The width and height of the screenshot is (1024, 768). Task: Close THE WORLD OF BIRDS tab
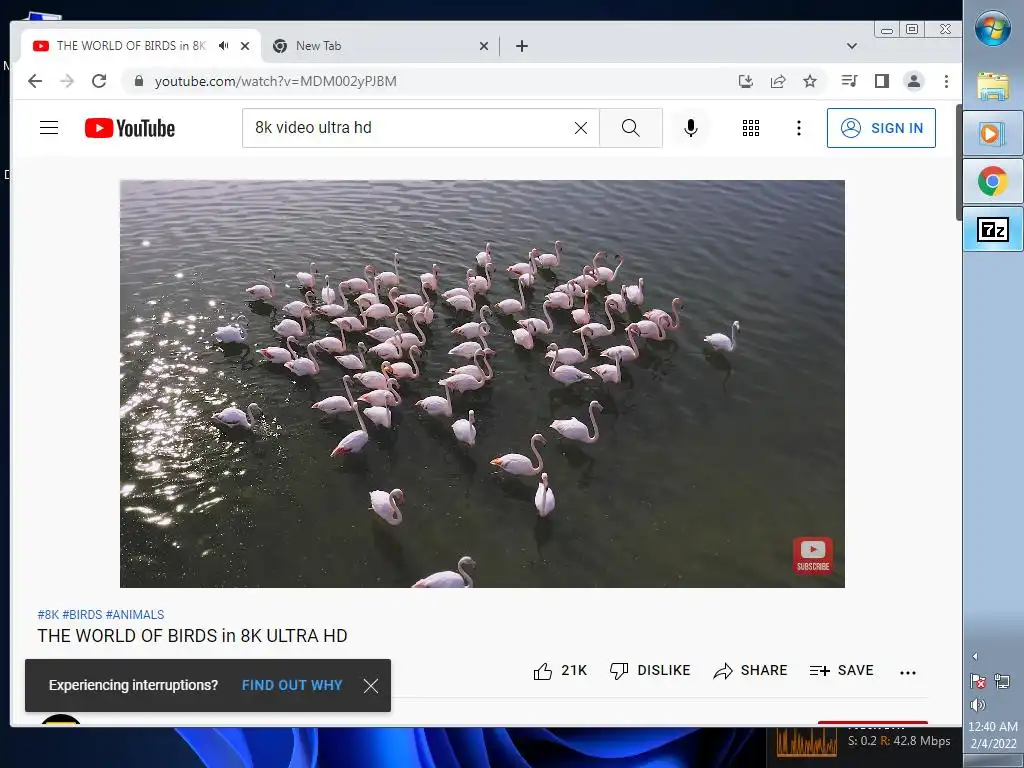coord(245,46)
